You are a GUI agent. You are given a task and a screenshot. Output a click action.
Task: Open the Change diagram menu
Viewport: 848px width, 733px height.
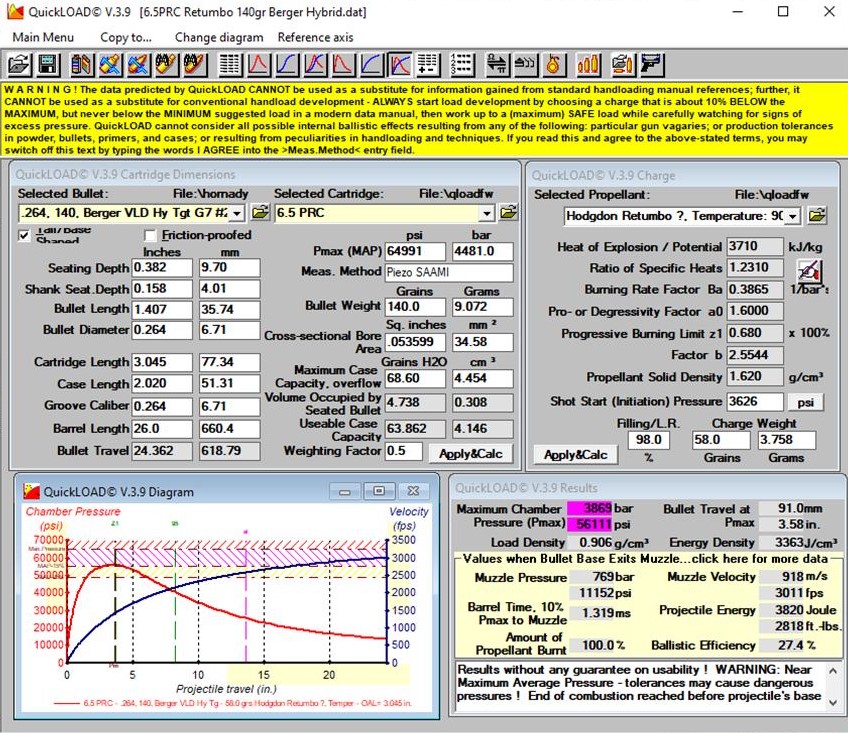click(x=219, y=37)
